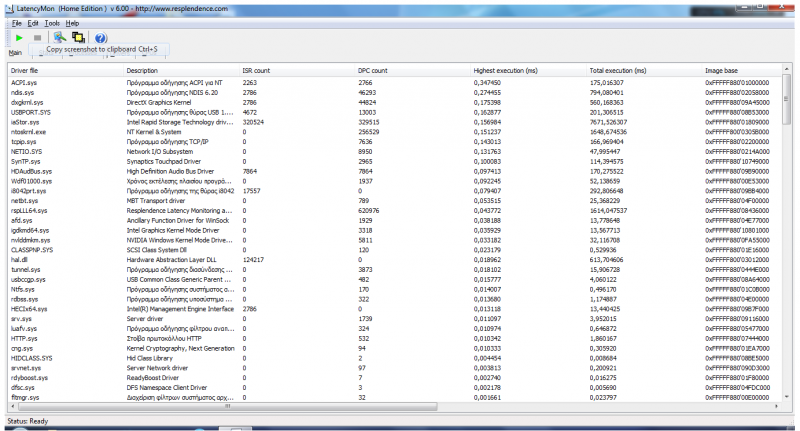
Task: Switch to the Main tab
Action: (x=15, y=53)
